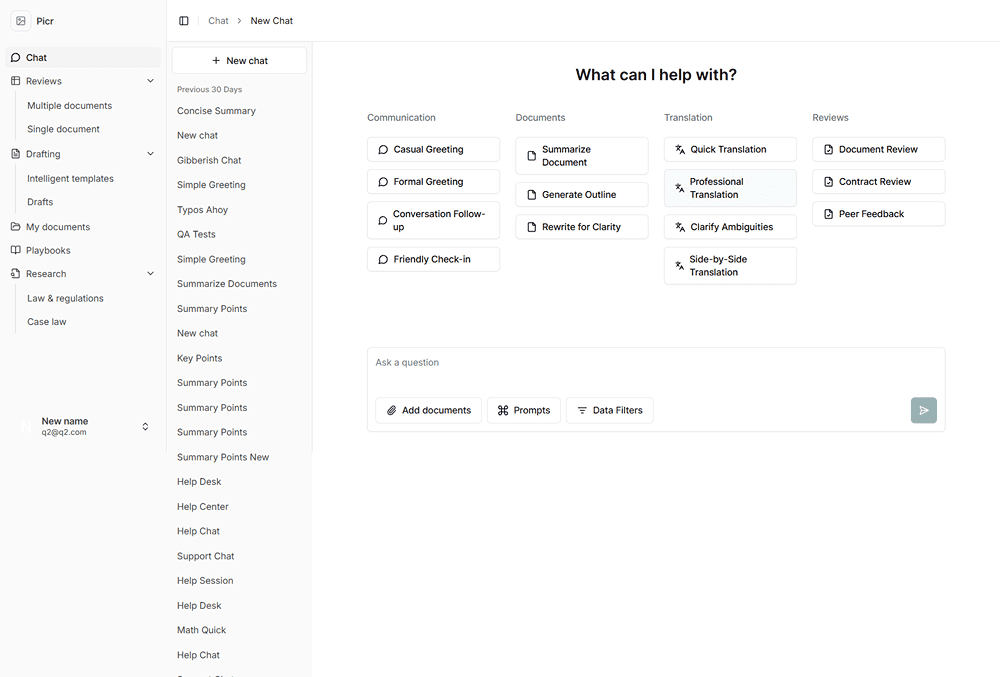Image resolution: width=1000 pixels, height=677 pixels.
Task: Open Playbooks from the sidebar
Action: pyautogui.click(x=48, y=250)
